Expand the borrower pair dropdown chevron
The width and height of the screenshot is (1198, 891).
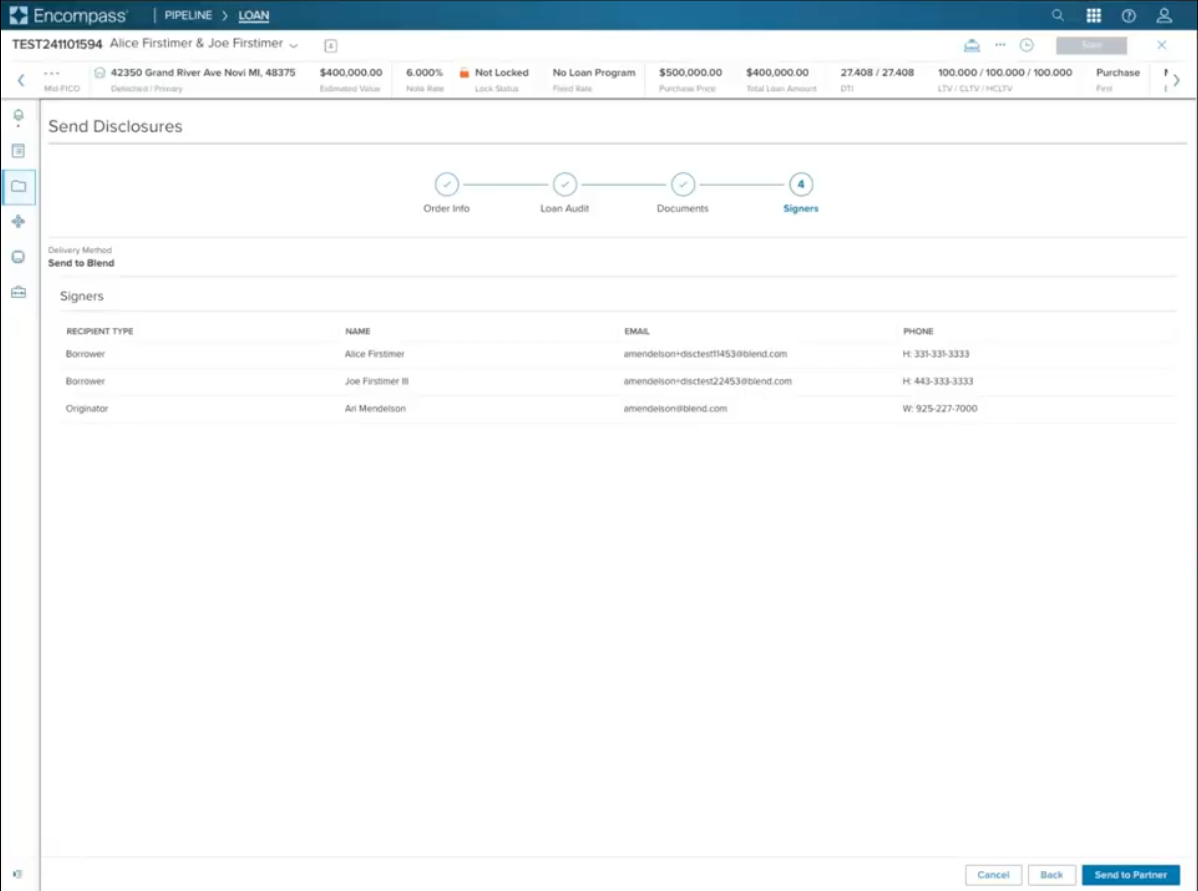[x=293, y=45]
